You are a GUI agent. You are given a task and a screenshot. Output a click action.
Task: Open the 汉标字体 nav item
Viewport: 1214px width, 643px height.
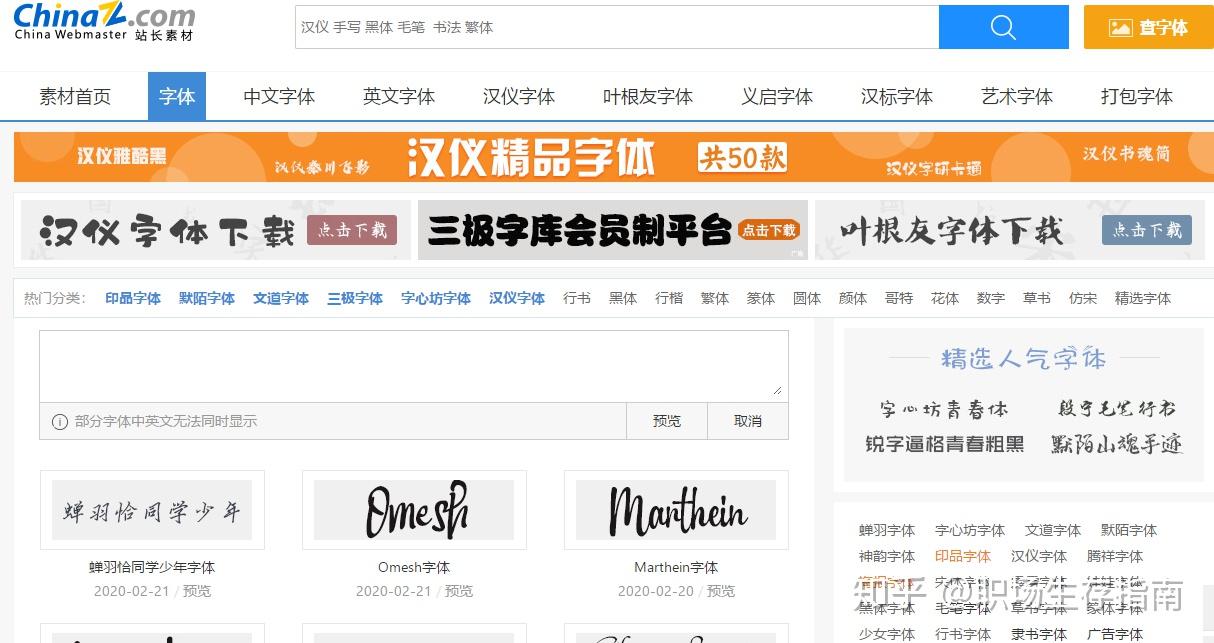(897, 97)
